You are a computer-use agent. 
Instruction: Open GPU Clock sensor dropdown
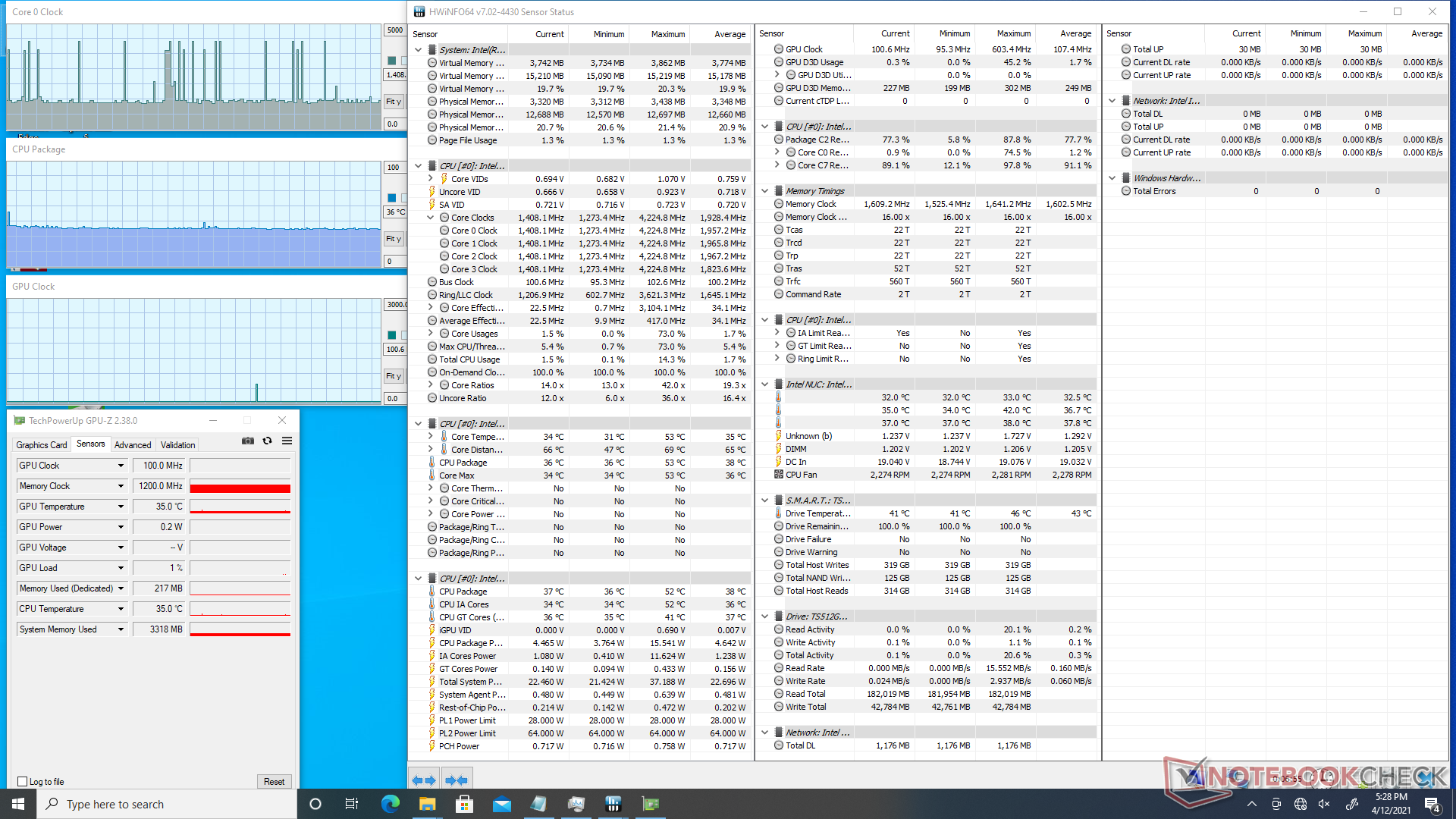[121, 466]
